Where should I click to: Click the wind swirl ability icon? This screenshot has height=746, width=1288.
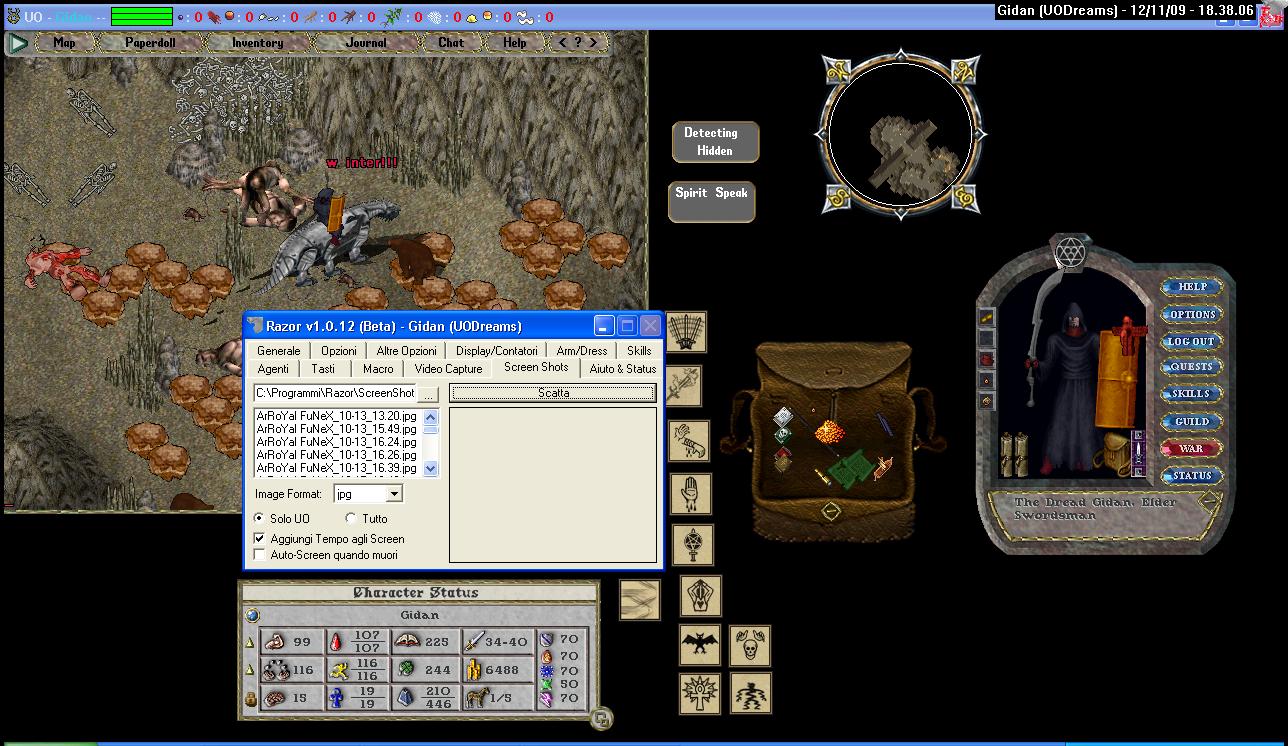click(x=639, y=600)
